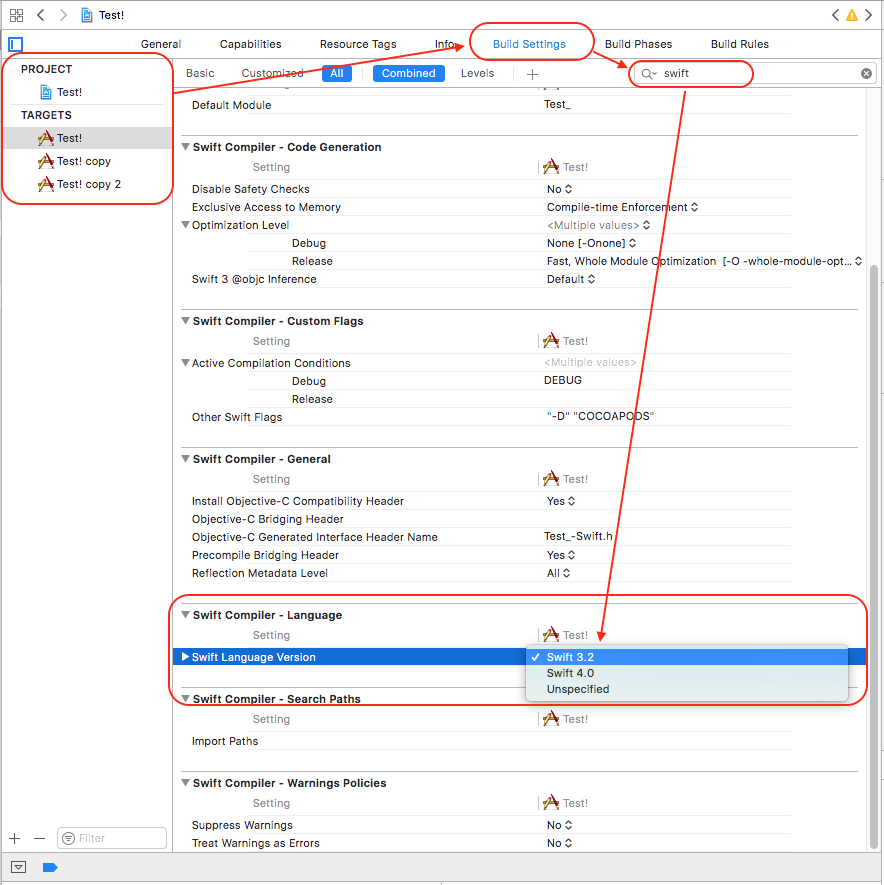Click the Other Swift Flags value

click(x=599, y=417)
